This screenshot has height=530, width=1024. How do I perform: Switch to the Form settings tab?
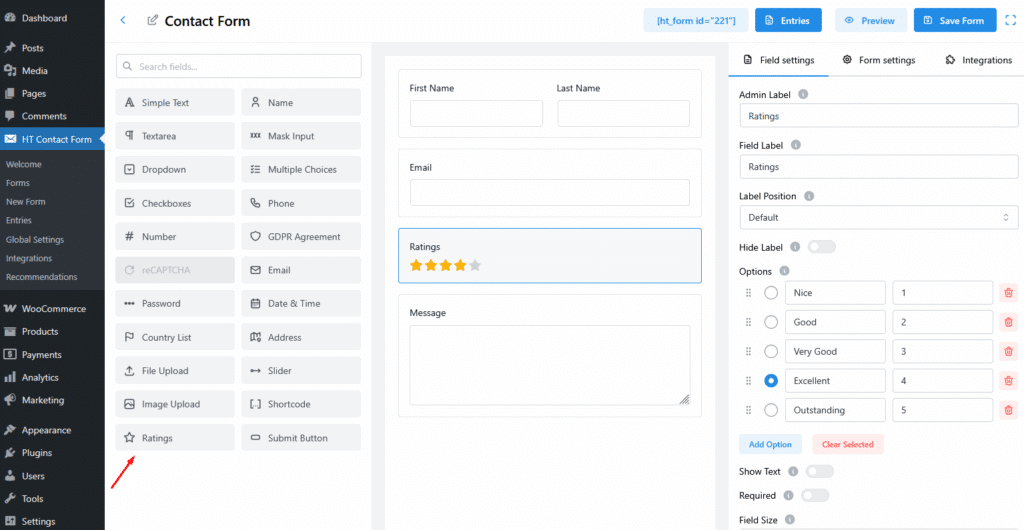(878, 60)
